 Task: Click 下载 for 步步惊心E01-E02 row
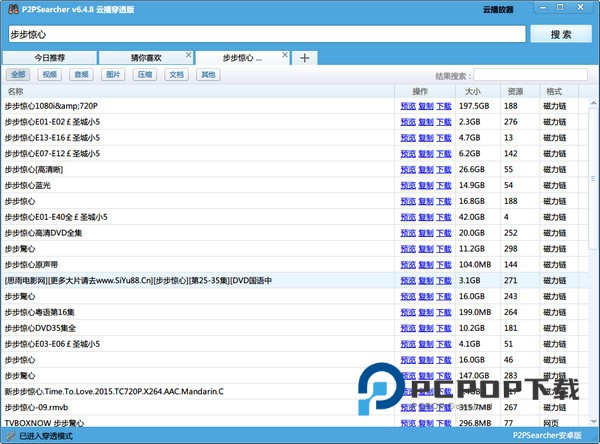[444, 122]
